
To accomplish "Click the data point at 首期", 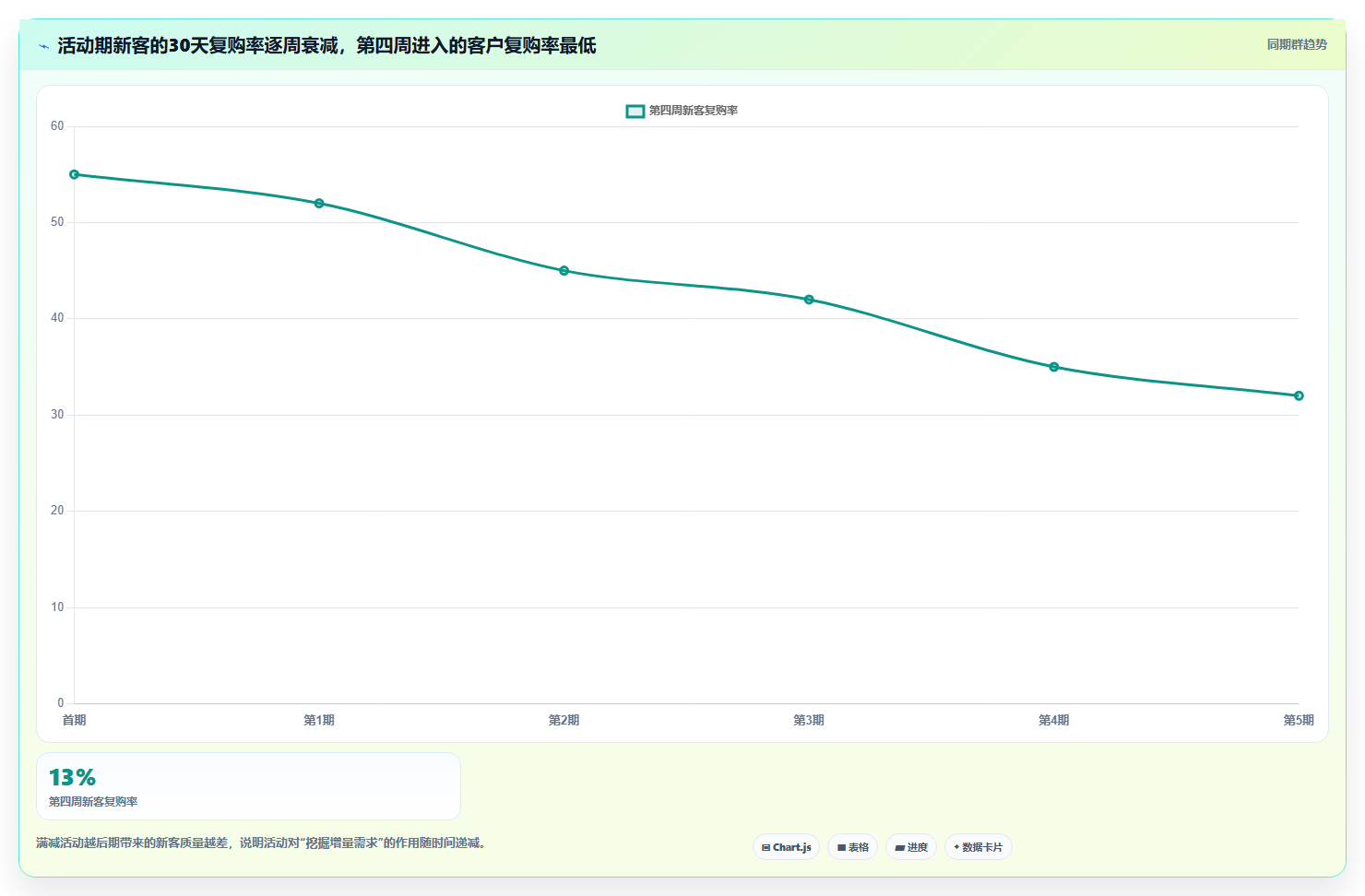I will (x=75, y=174).
